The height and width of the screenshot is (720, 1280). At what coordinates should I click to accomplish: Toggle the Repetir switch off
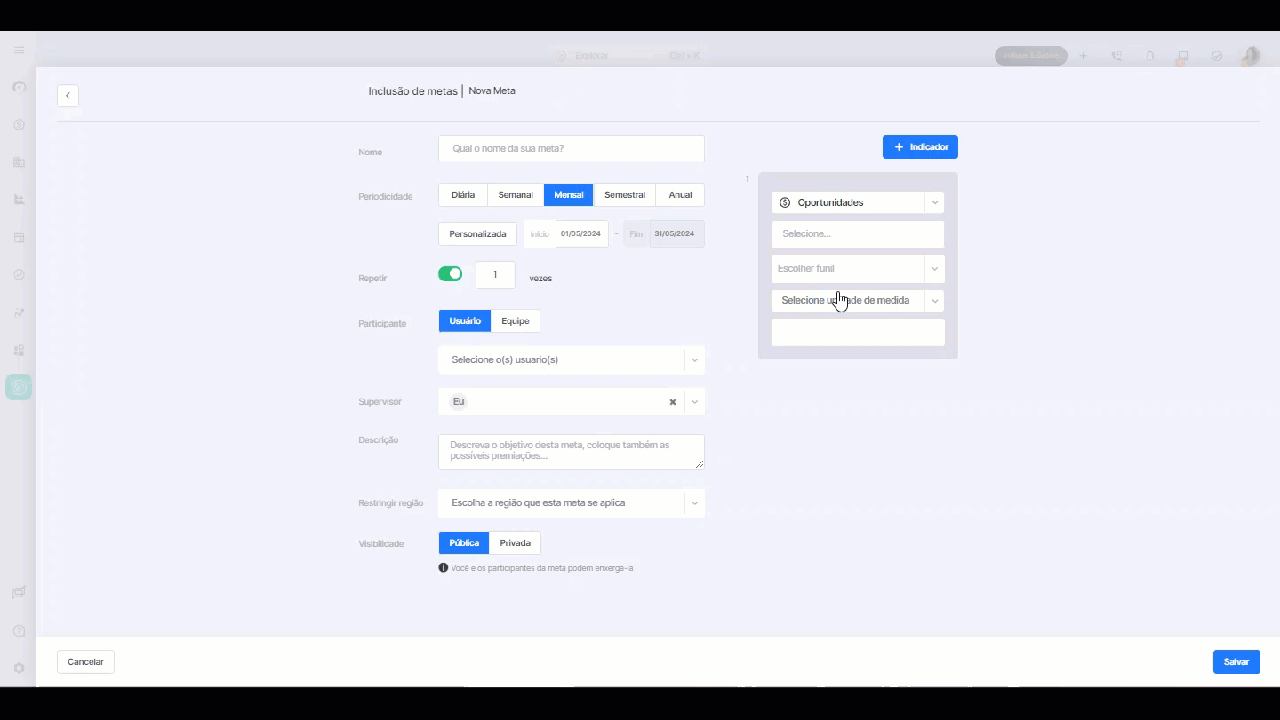click(450, 274)
